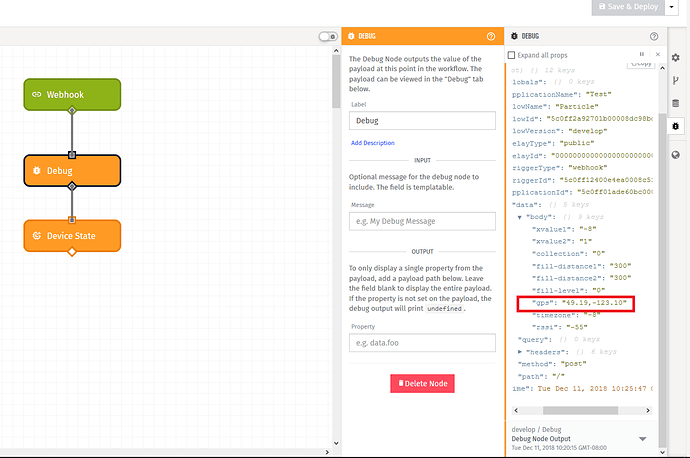Click the triggerType "webhook" line
This screenshot has width=690, height=458.
[x=559, y=168]
